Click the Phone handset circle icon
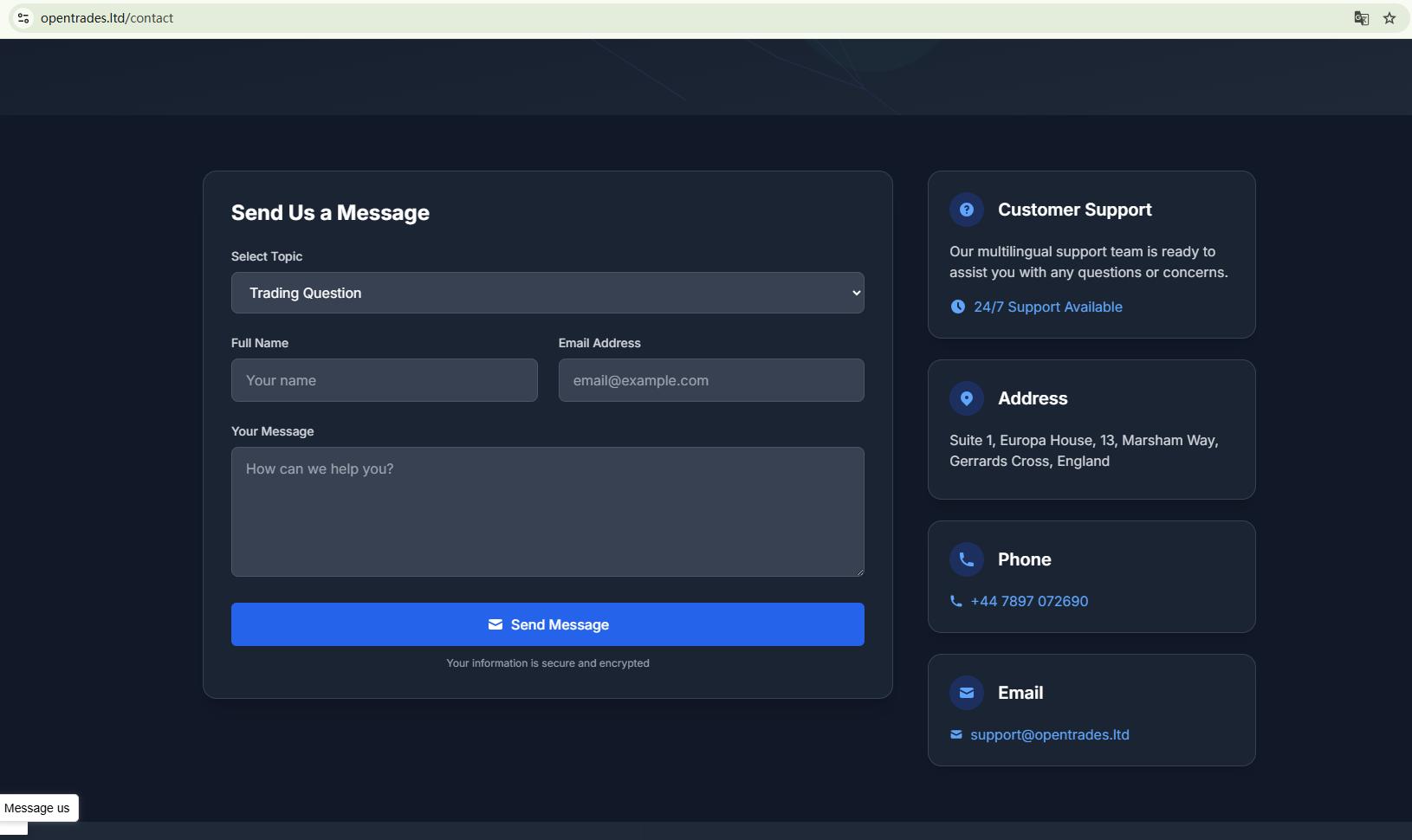This screenshot has height=840, width=1412. coord(966,559)
